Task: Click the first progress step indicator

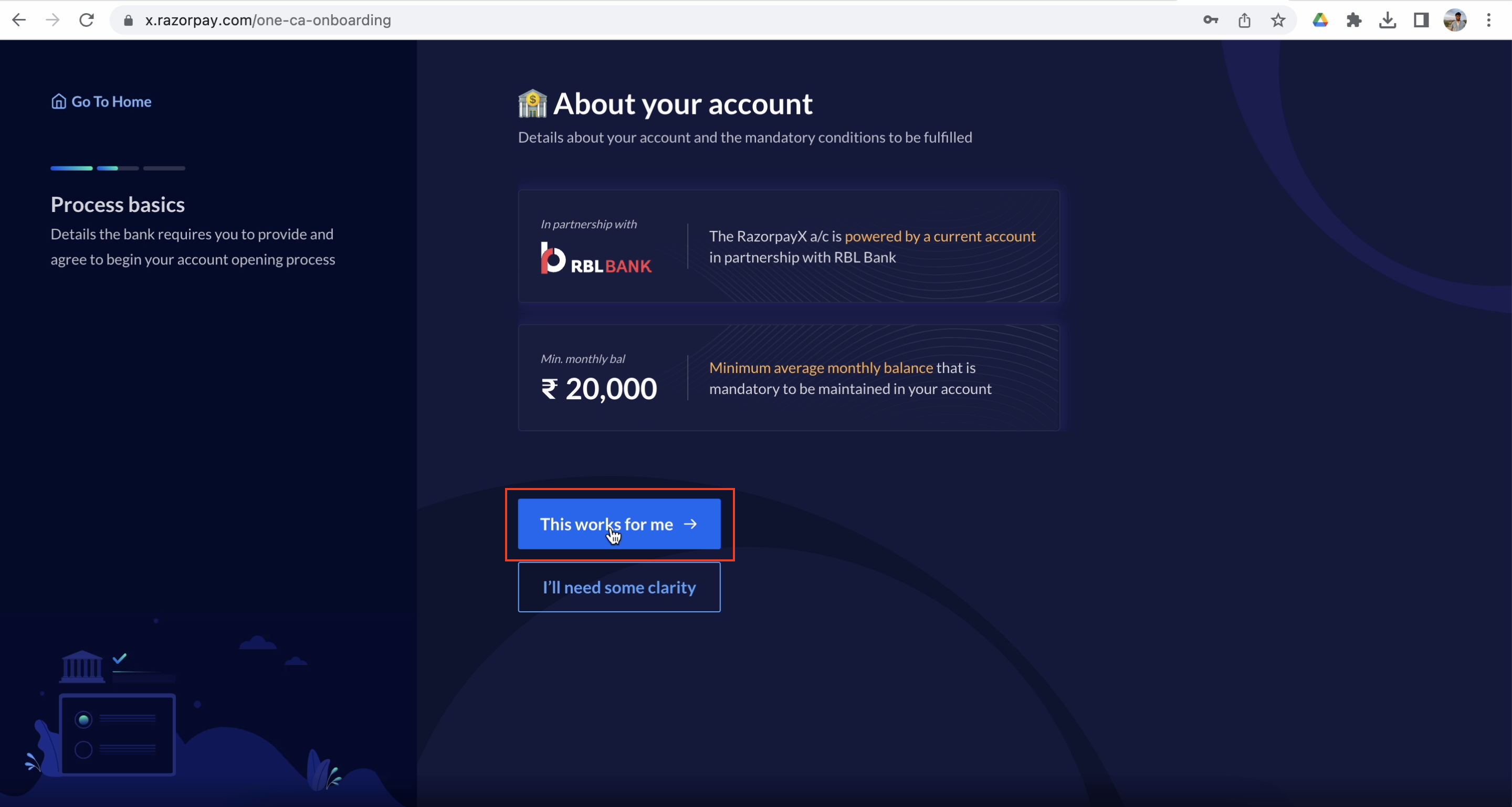Action: tap(71, 168)
